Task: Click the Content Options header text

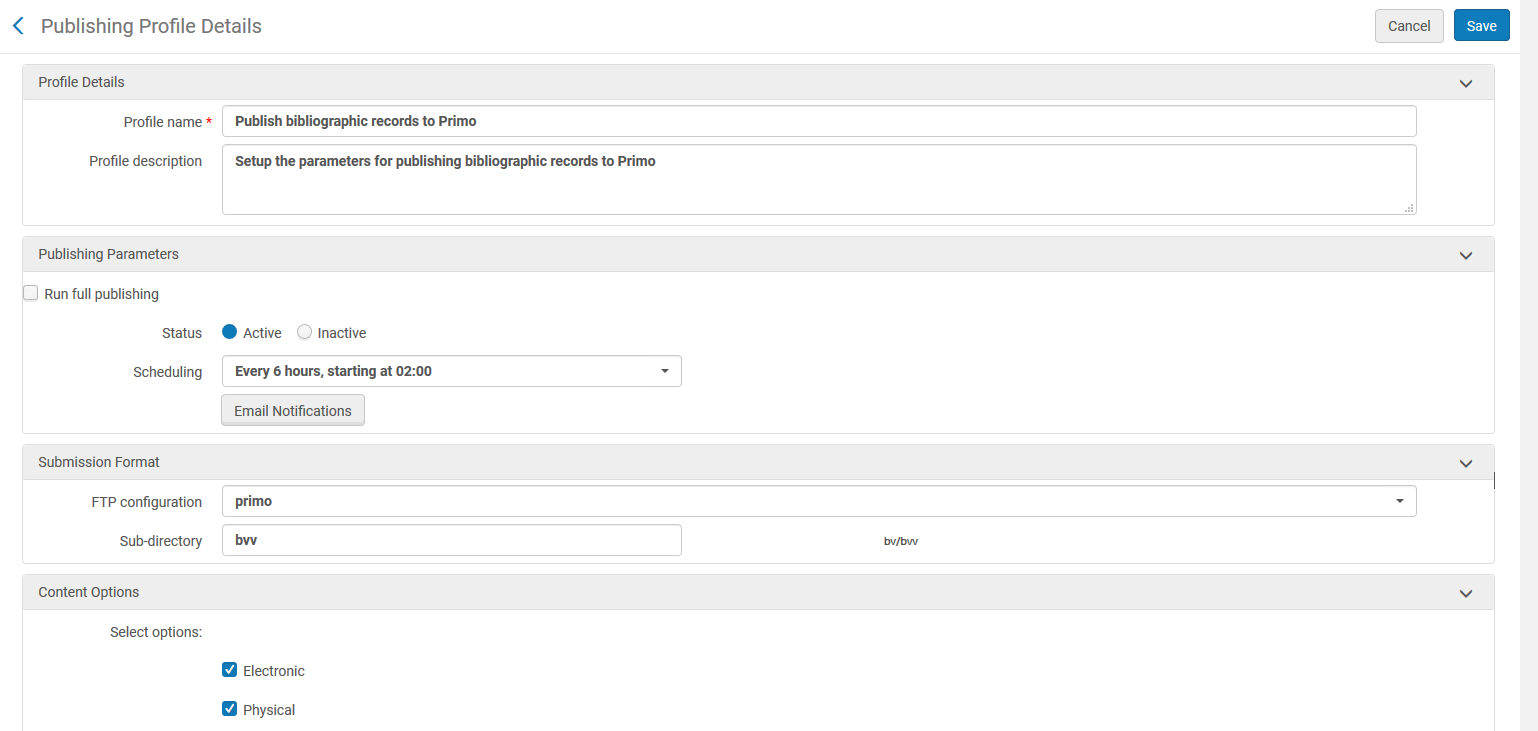Action: (89, 592)
